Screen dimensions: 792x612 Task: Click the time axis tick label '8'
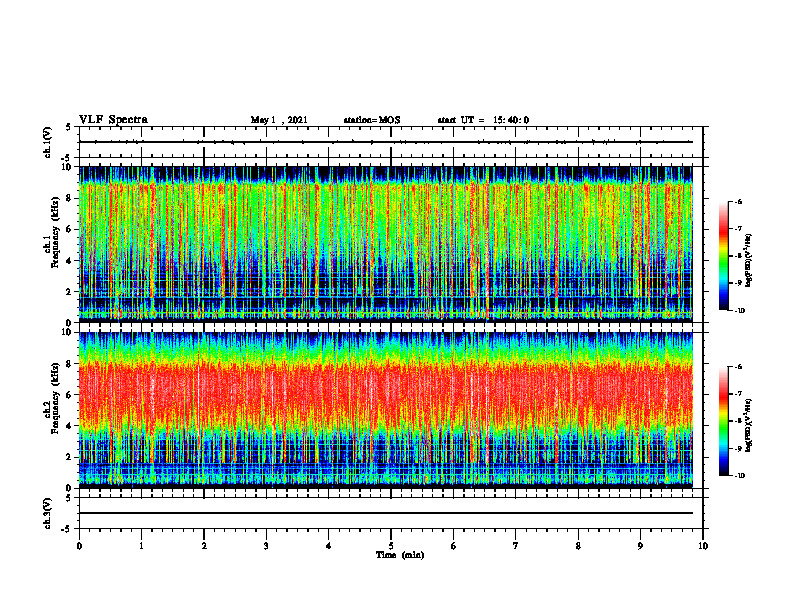578,546
